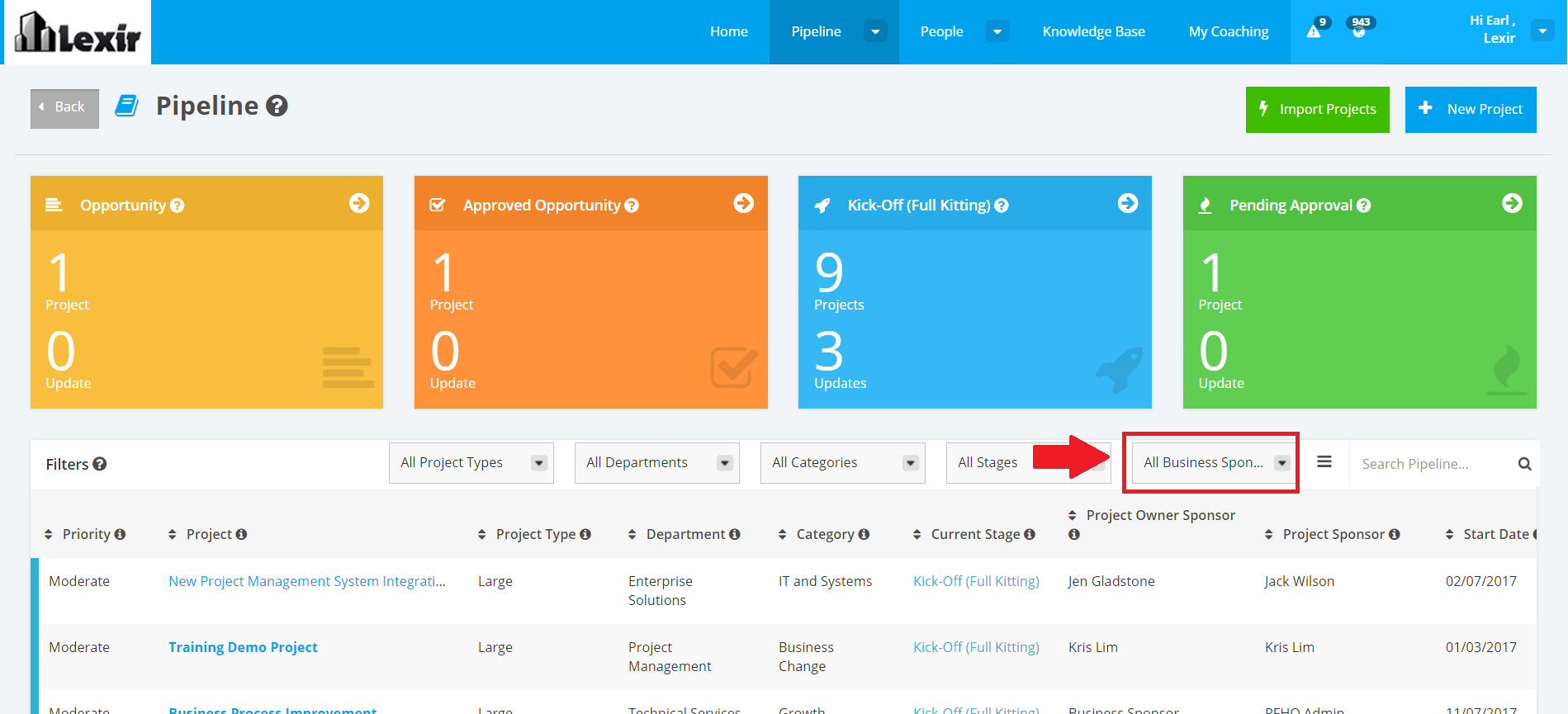Select People in the navigation bar

pyautogui.click(x=942, y=31)
